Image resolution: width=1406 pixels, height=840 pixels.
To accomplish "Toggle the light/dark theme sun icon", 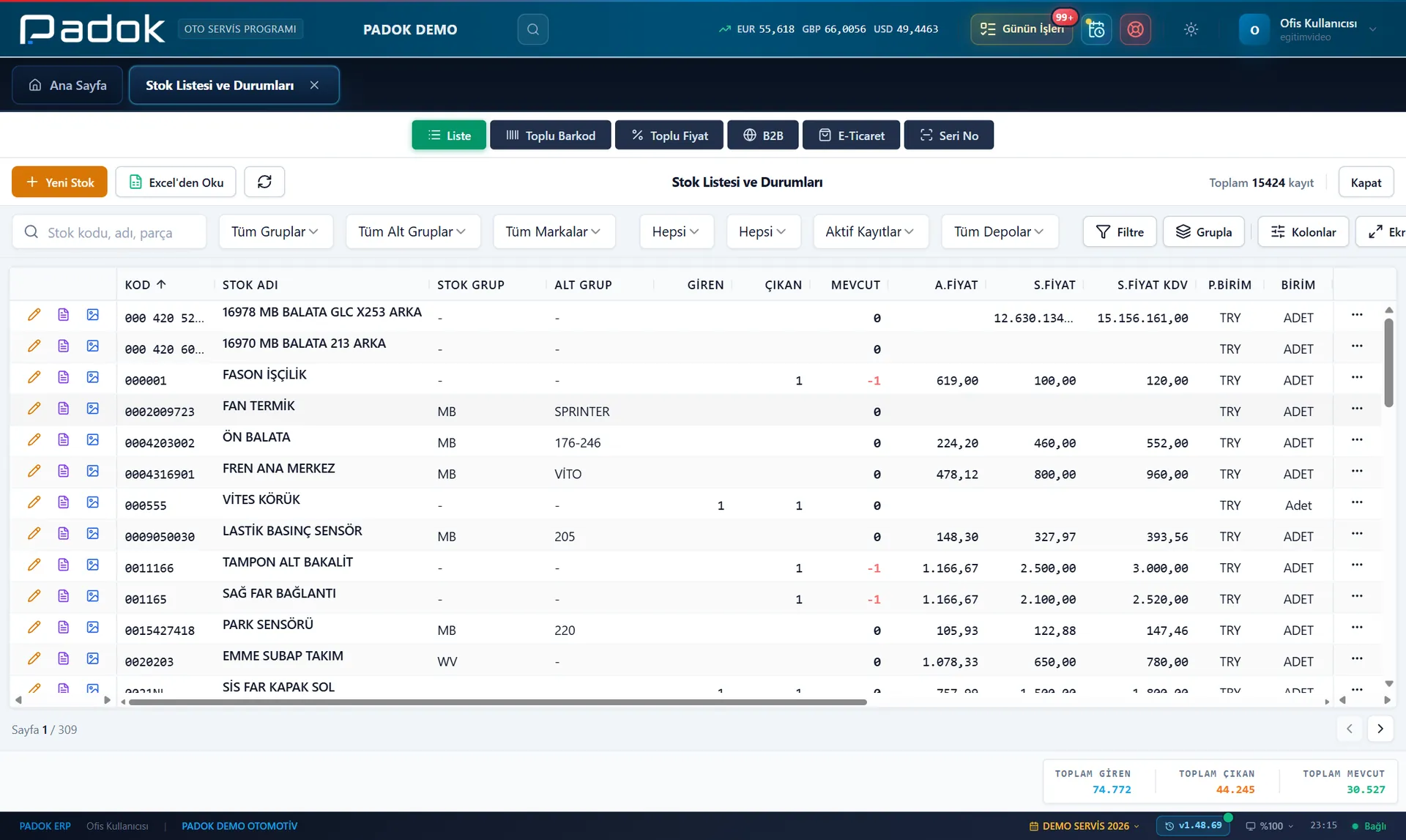I will tap(1191, 29).
